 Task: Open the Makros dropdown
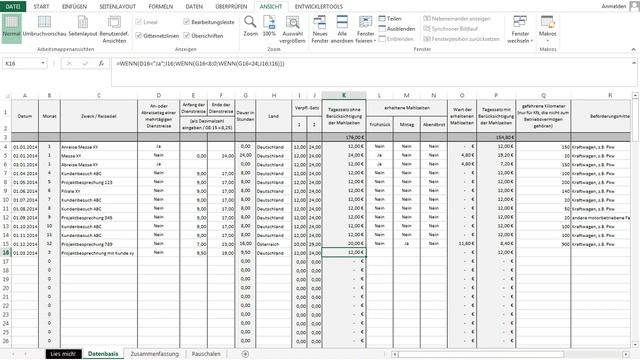(547, 29)
